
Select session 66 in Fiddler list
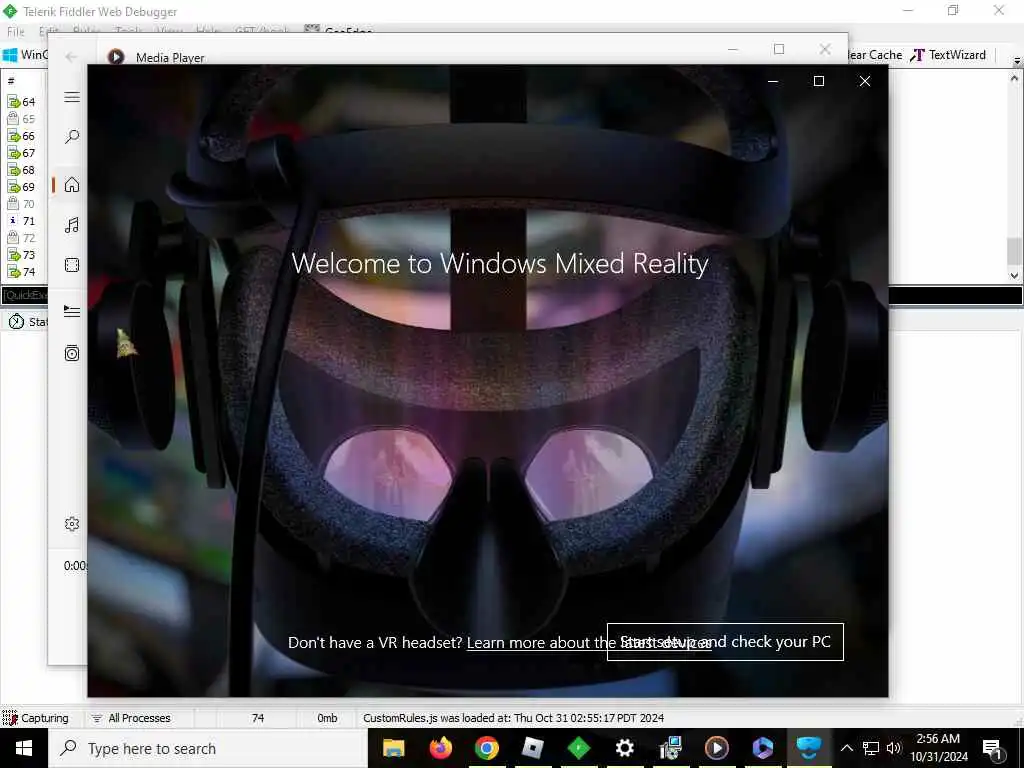(x=22, y=136)
